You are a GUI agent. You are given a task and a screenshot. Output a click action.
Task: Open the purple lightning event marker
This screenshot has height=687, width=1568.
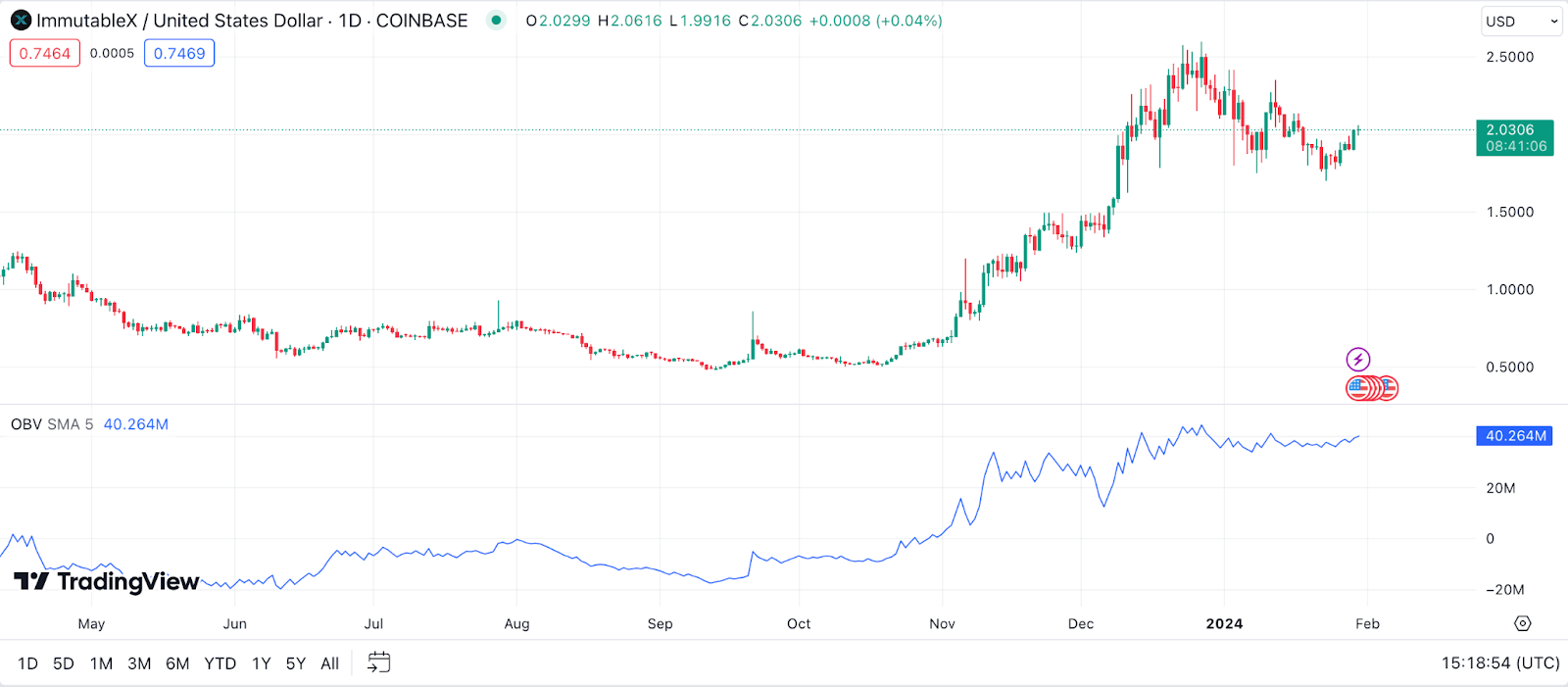[1357, 360]
